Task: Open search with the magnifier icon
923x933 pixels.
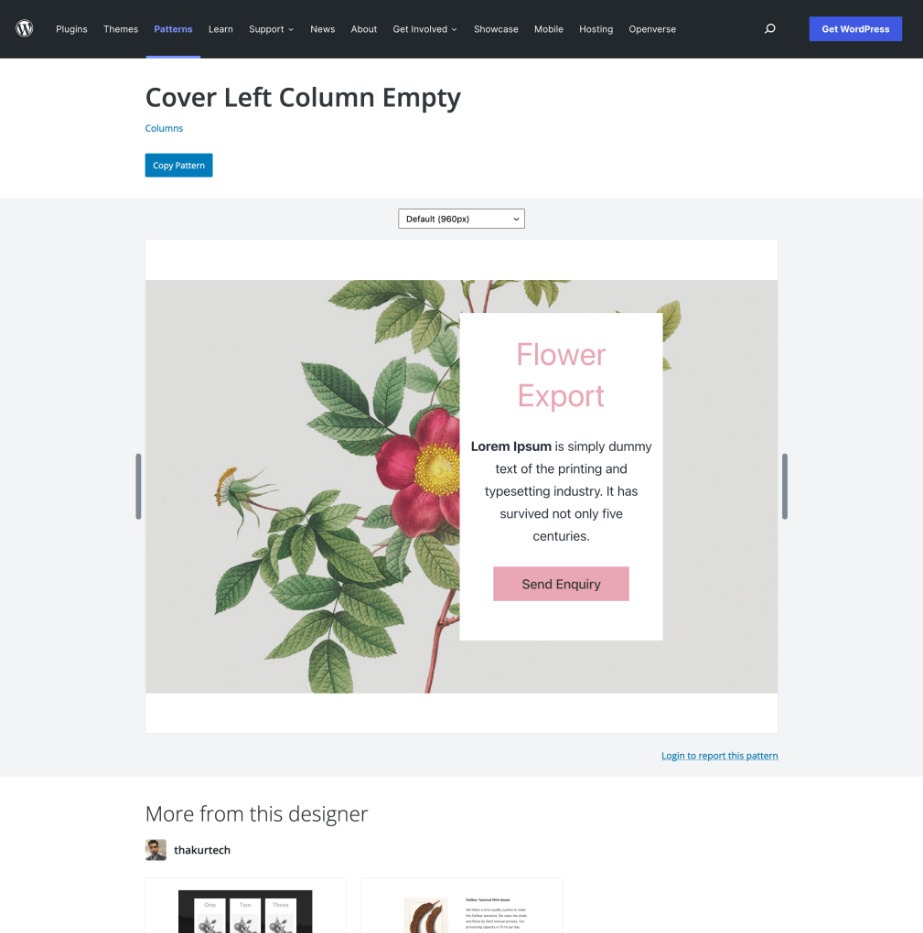Action: [x=769, y=29]
